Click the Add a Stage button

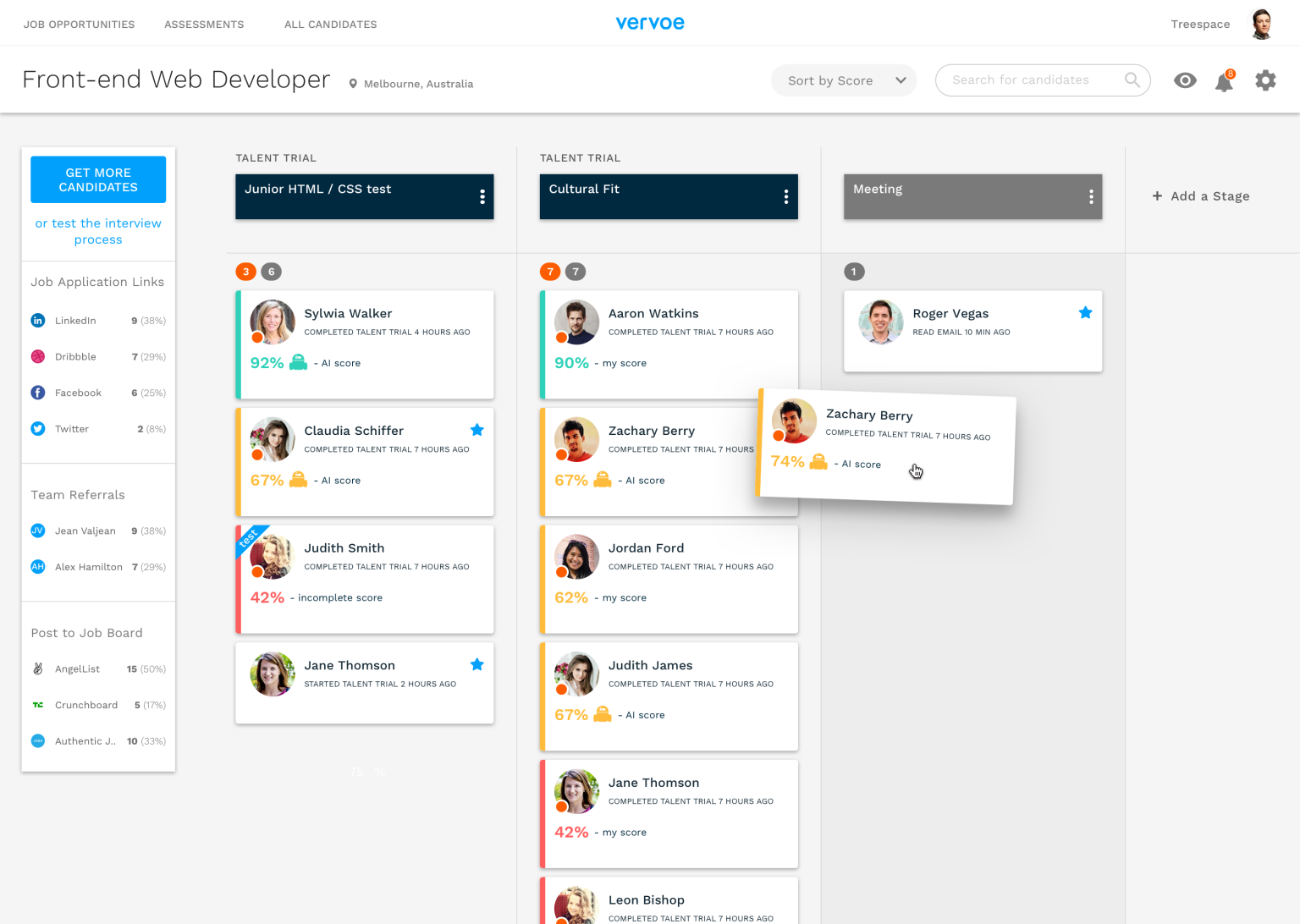coord(1200,195)
